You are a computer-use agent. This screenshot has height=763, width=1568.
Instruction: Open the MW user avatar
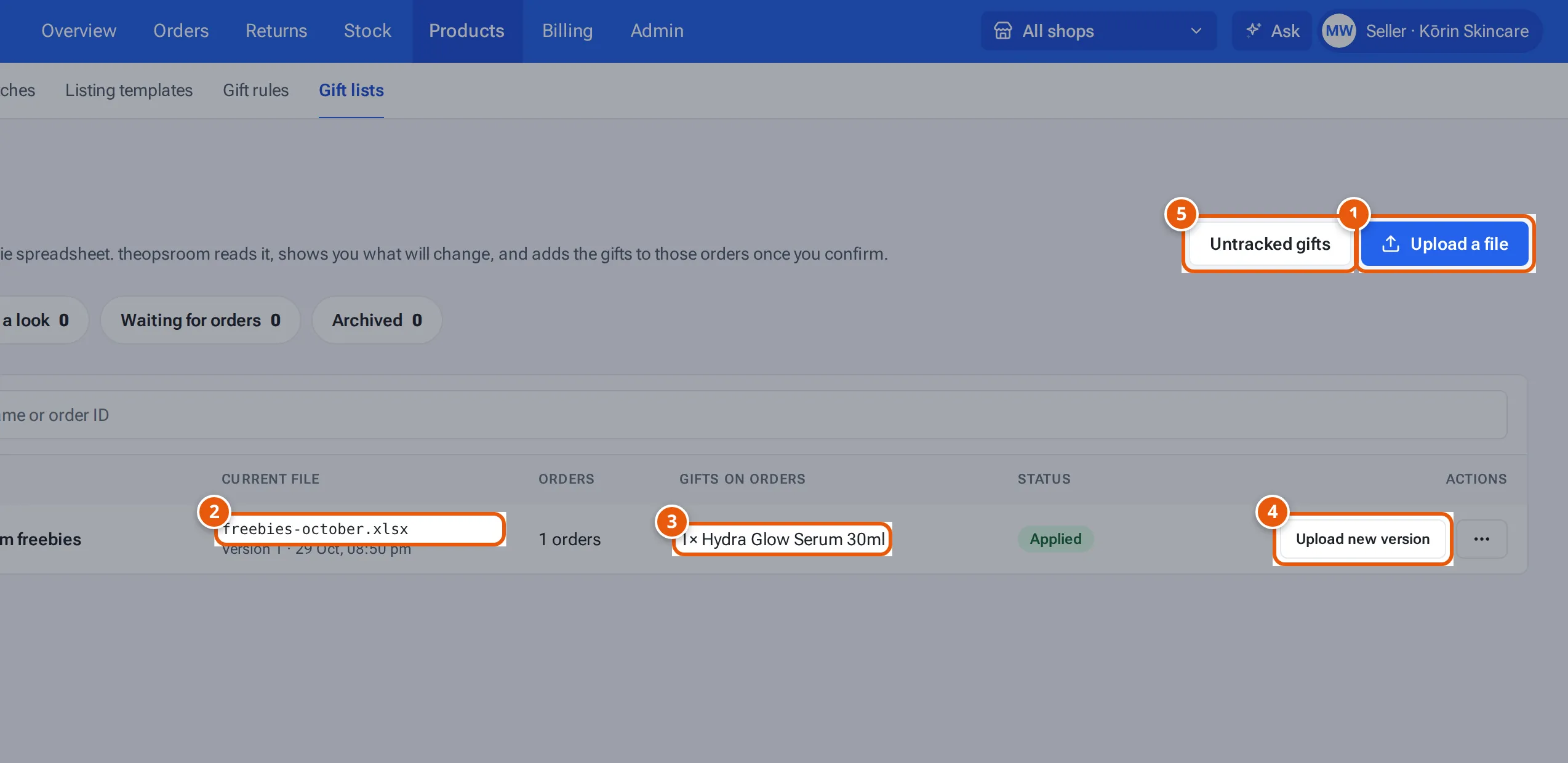pyautogui.click(x=1339, y=31)
